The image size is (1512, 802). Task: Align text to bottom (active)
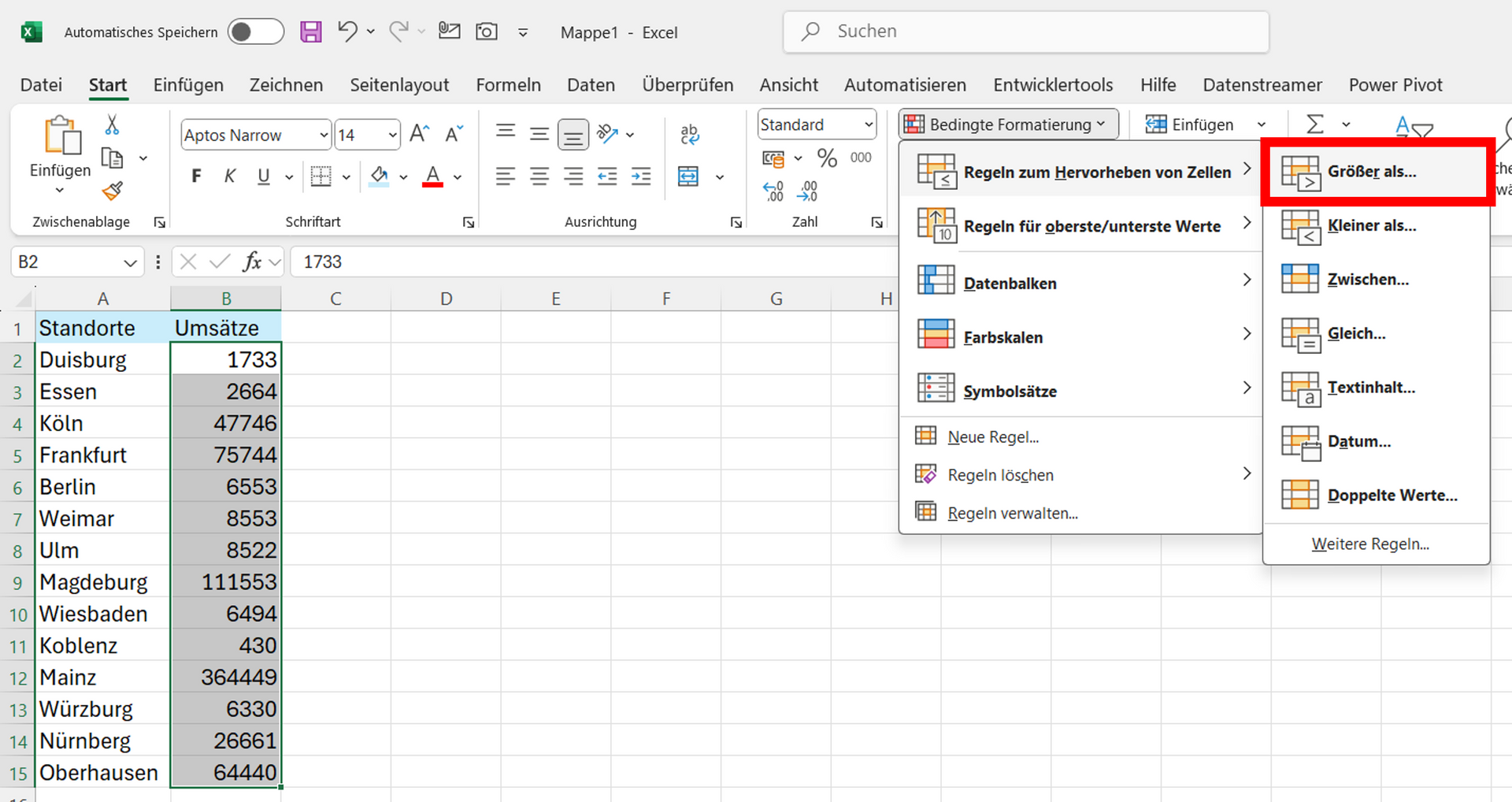click(x=573, y=135)
